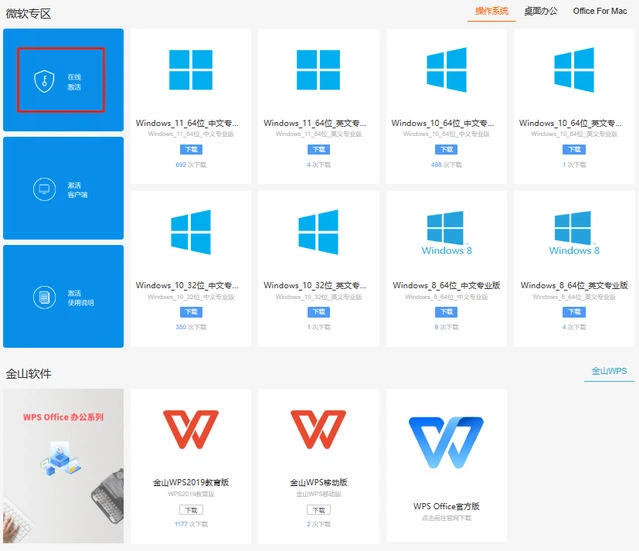Select the 金山WPS tab
Image resolution: width=639 pixels, height=551 pixels.
click(608, 371)
